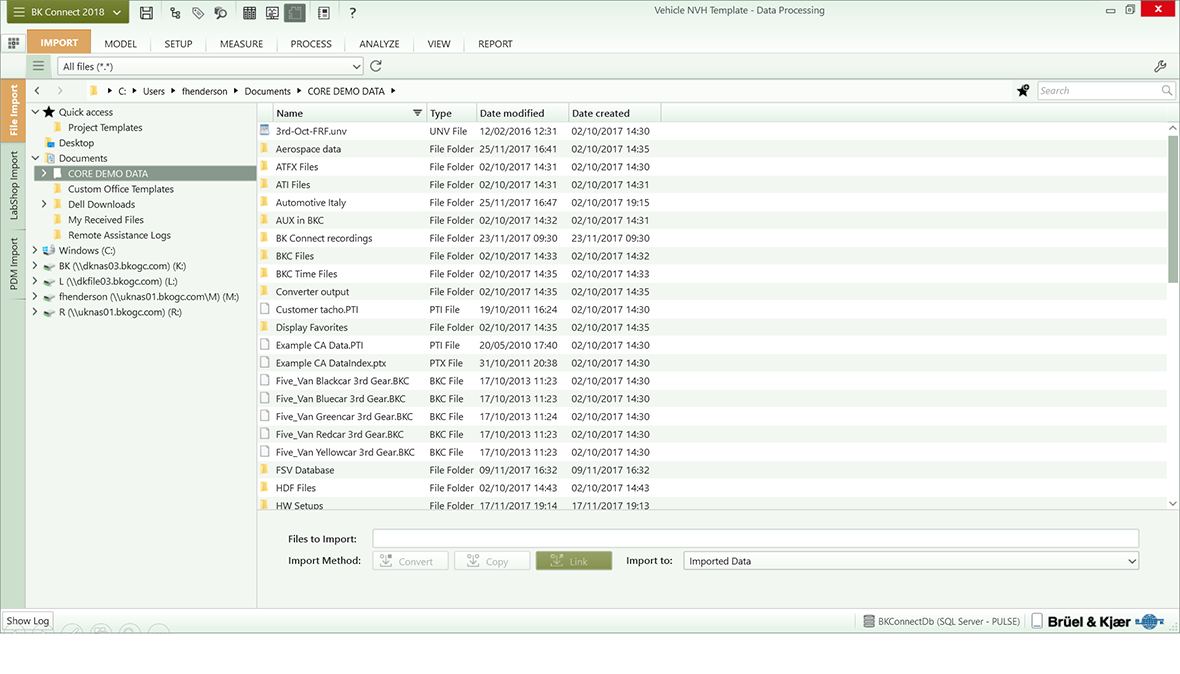The height and width of the screenshot is (674, 1180).
Task: Click the favorites star icon beside Search
Action: coord(1023,91)
